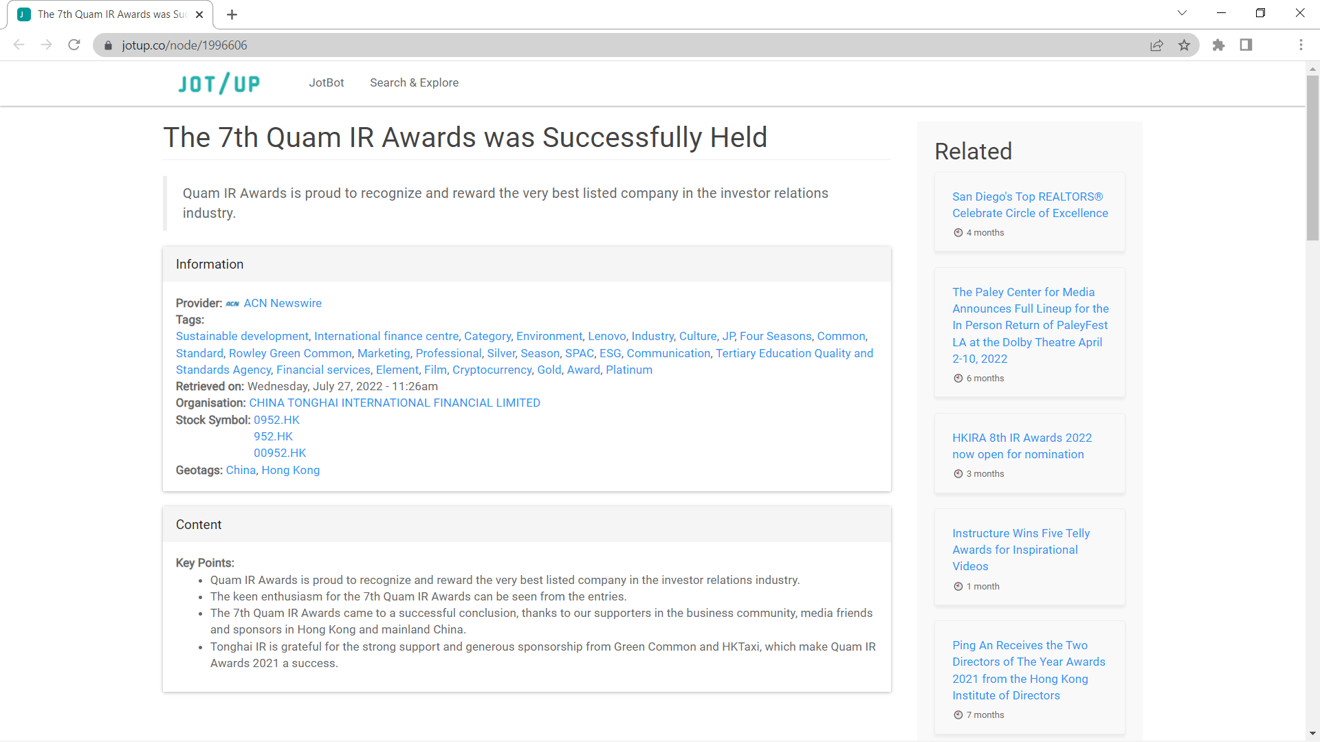
Task: Click the Professional tag
Action: 448,353
